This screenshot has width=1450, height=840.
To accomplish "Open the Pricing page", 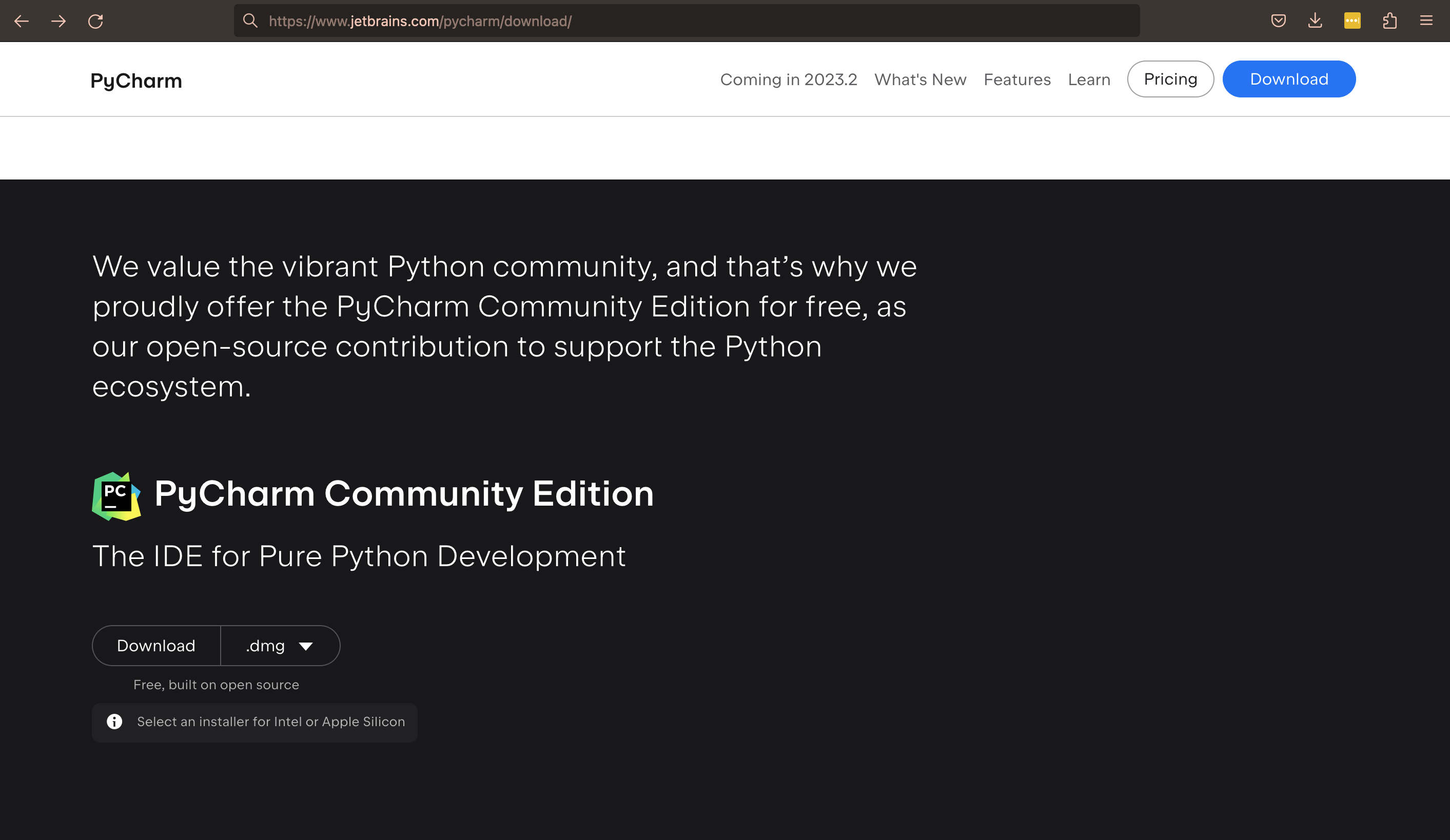I will (1170, 79).
